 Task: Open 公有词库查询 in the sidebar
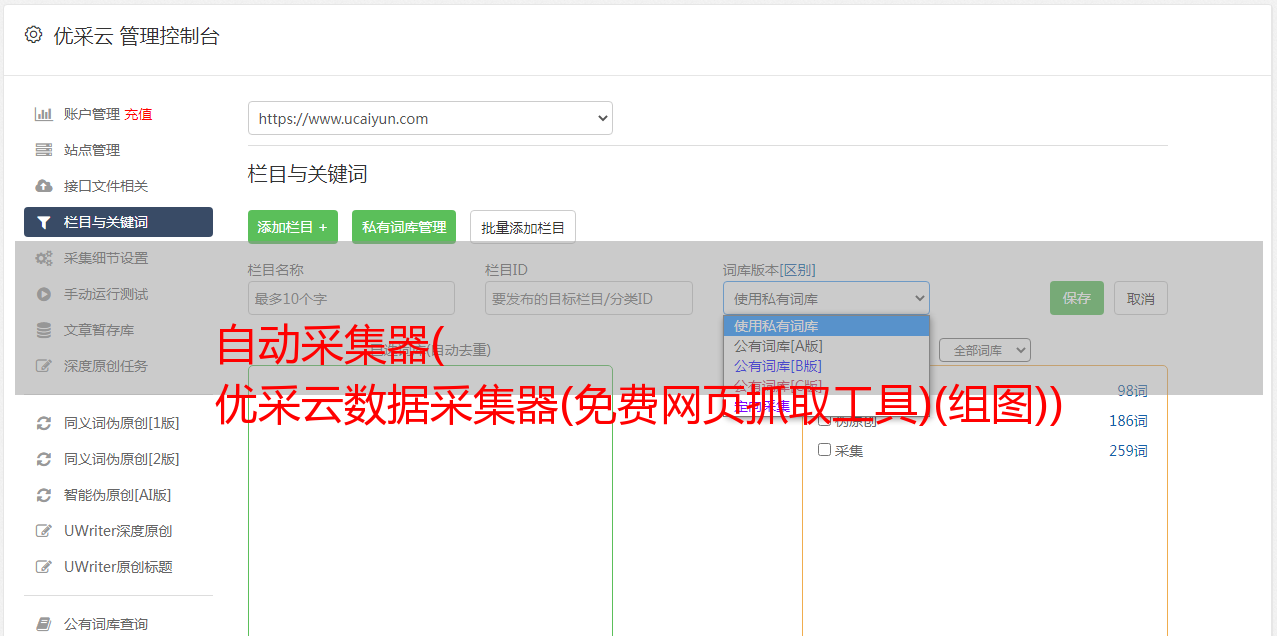point(106,624)
